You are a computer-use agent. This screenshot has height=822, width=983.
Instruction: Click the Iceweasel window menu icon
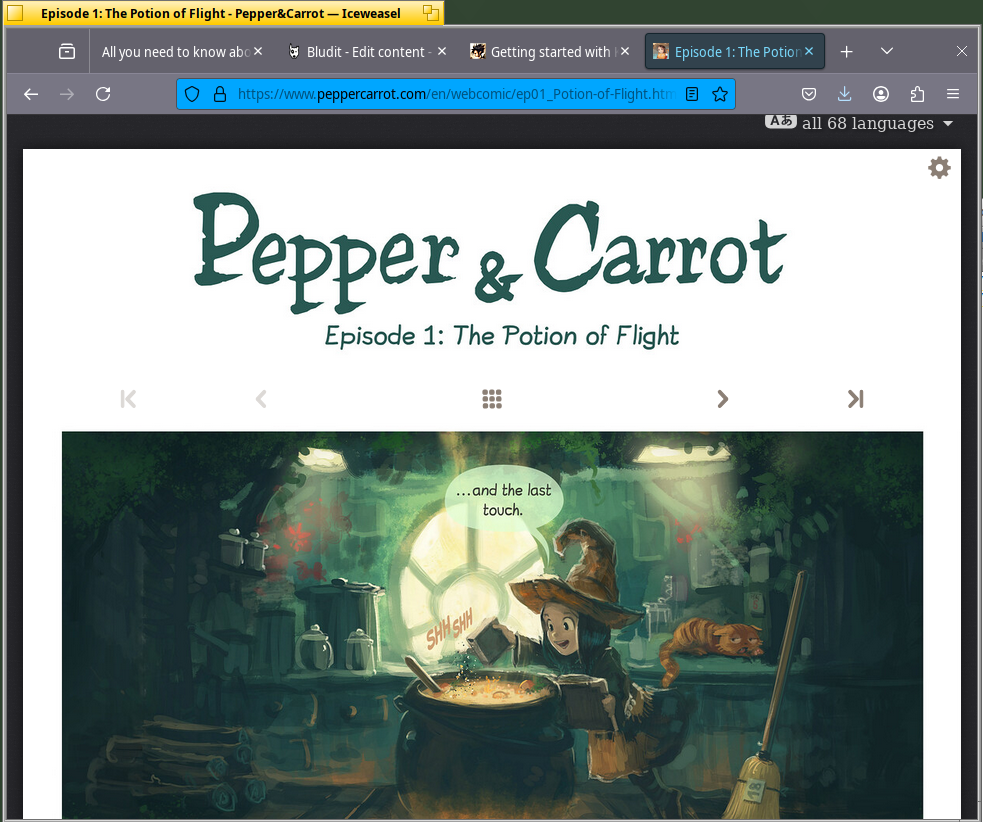point(15,13)
